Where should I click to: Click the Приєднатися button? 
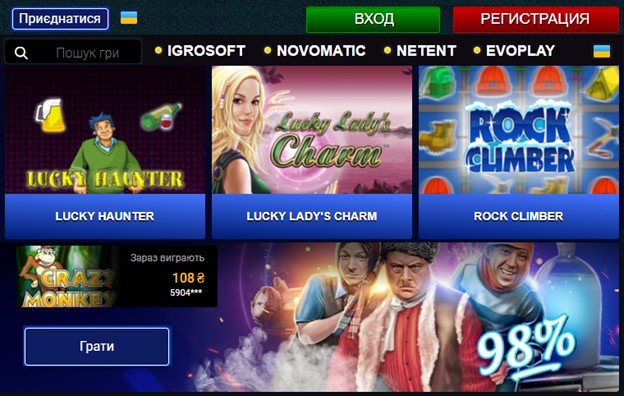[60, 19]
